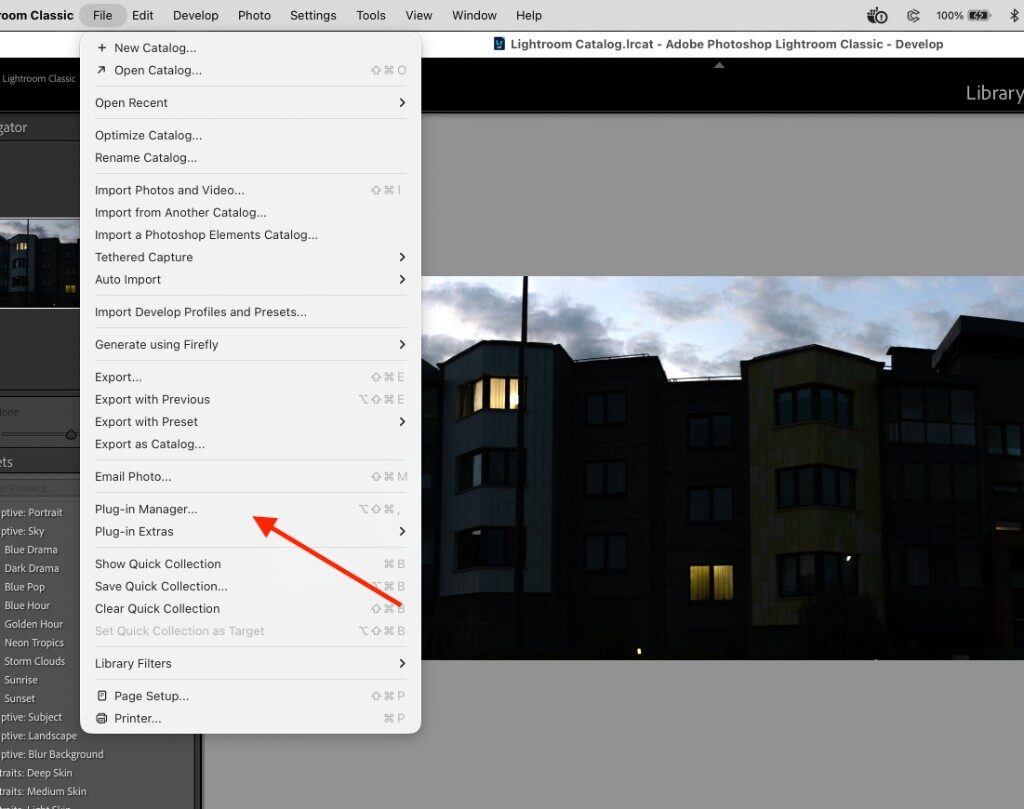Image resolution: width=1024 pixels, height=809 pixels.
Task: Switch to the Library module
Action: coord(995,93)
